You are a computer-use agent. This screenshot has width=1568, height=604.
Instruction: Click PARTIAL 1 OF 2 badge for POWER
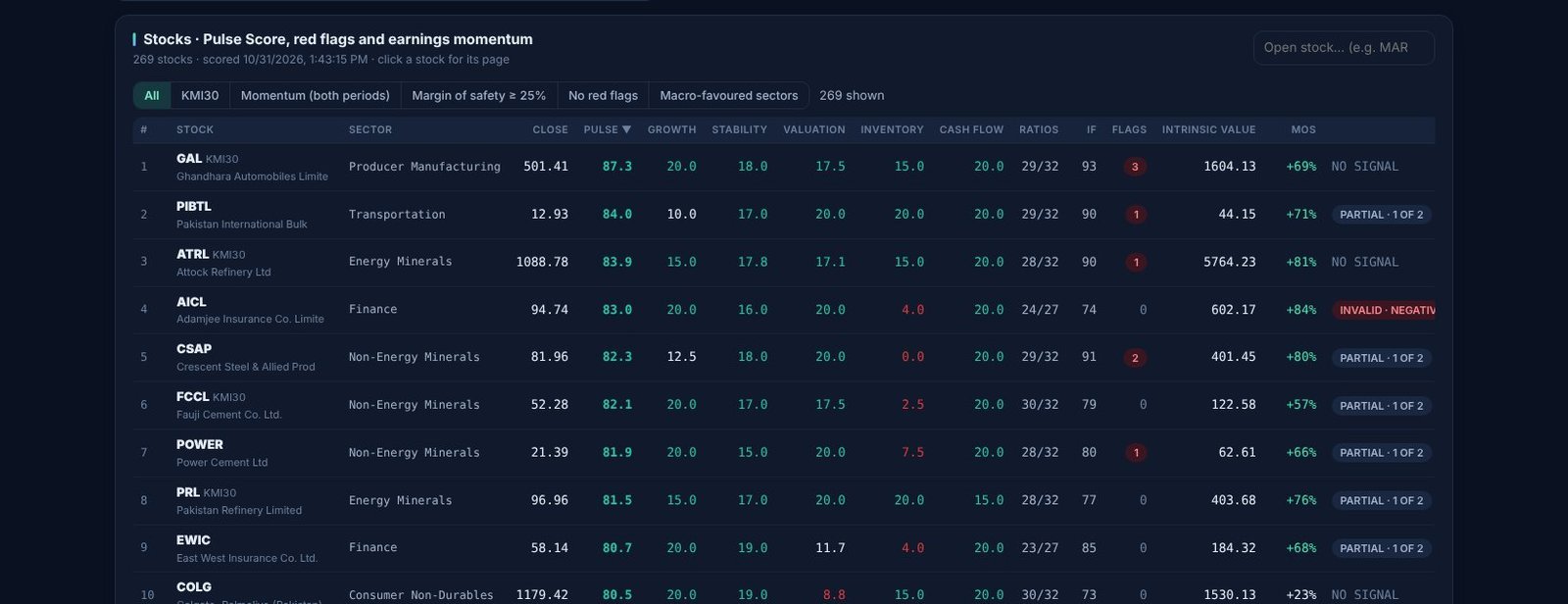(1381, 453)
